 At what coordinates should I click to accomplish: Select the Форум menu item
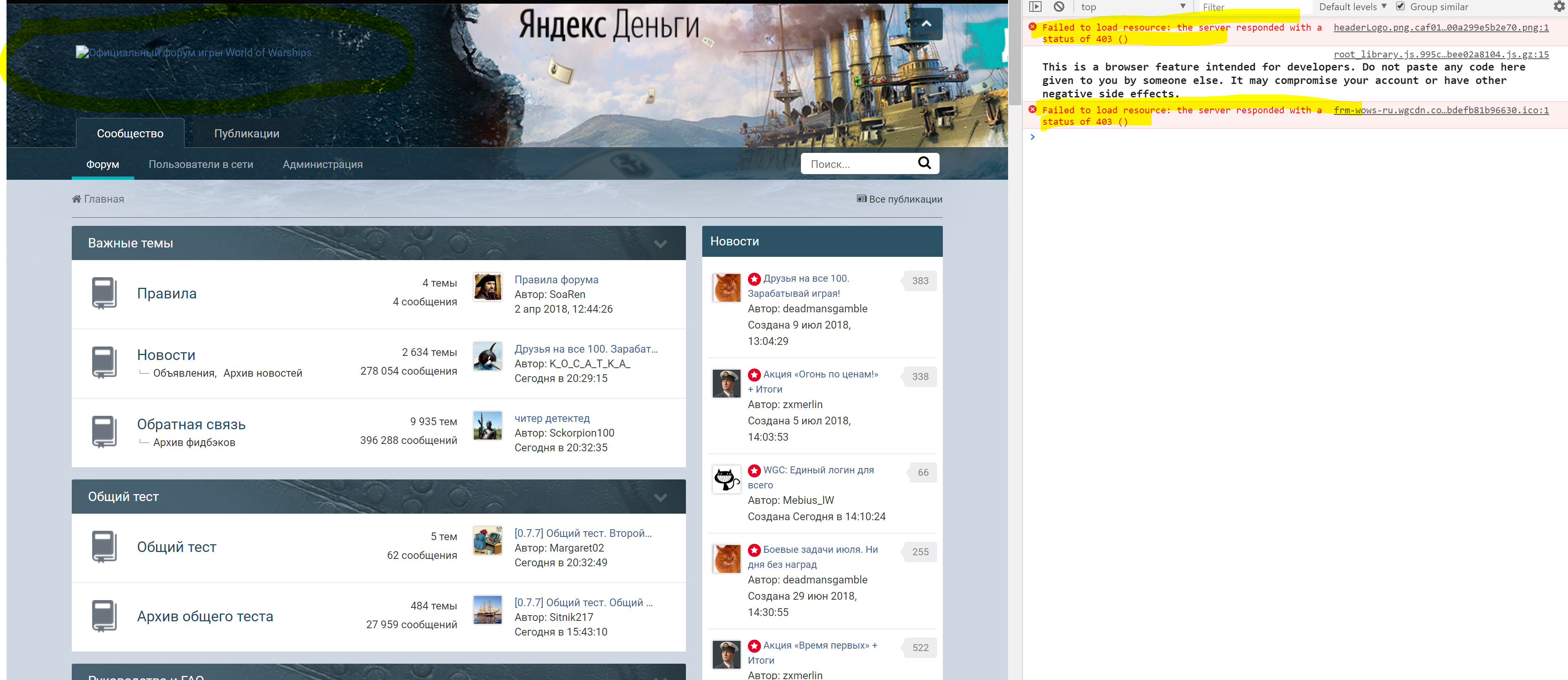click(103, 164)
